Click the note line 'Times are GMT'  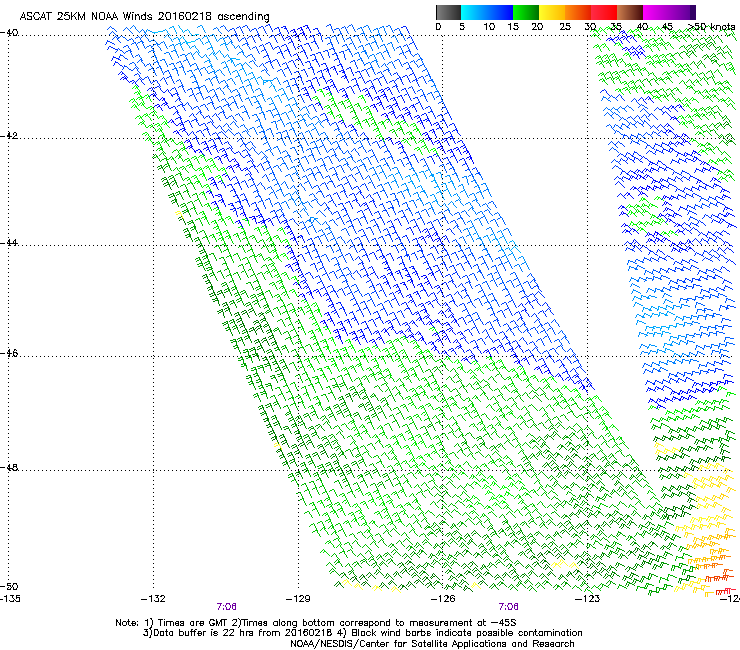[193, 623]
